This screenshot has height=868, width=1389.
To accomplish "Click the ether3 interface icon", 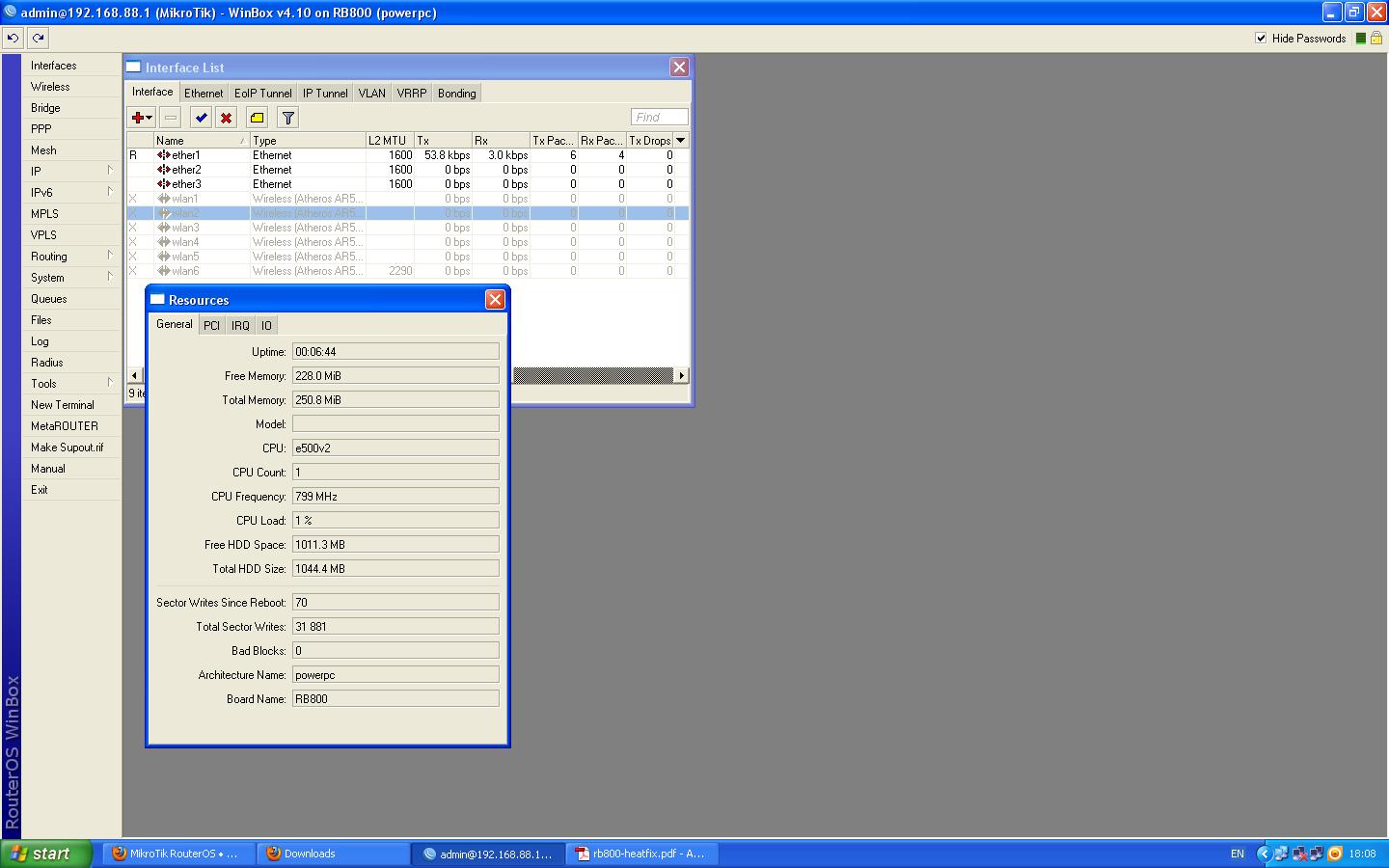I will coord(164,183).
